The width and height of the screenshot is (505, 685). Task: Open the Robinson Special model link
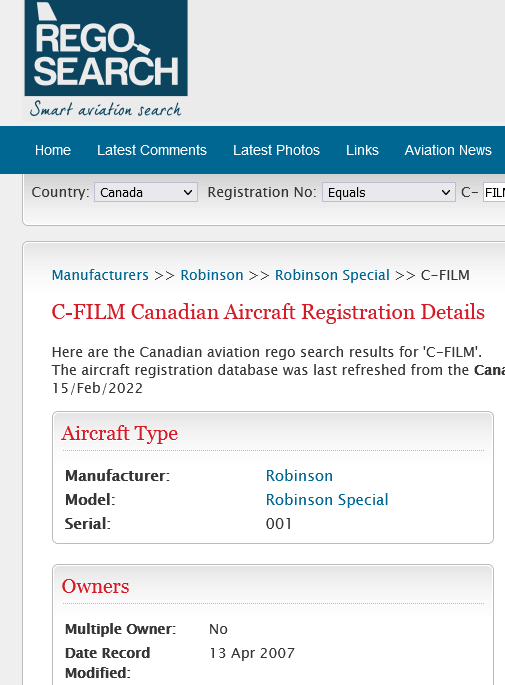pyautogui.click(x=327, y=500)
